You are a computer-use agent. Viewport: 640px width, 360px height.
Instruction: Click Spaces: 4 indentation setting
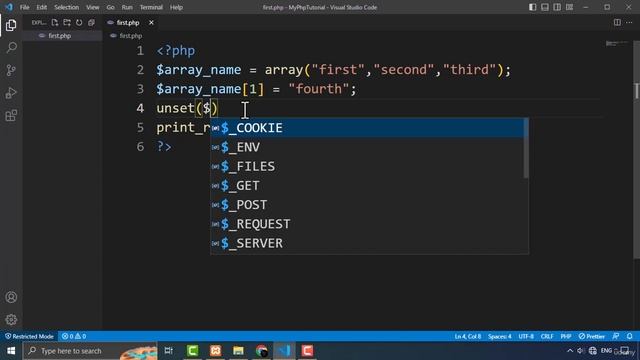tap(500, 336)
